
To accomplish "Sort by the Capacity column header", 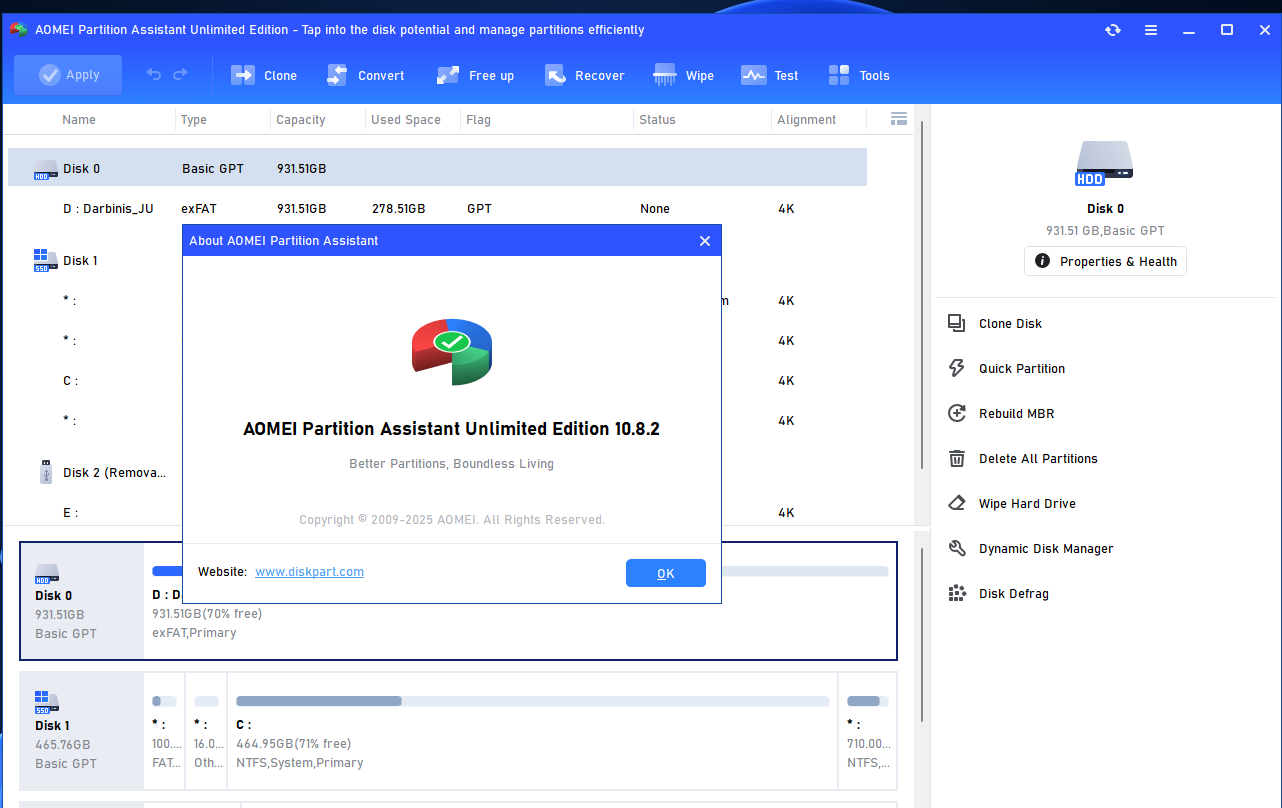I will (301, 120).
